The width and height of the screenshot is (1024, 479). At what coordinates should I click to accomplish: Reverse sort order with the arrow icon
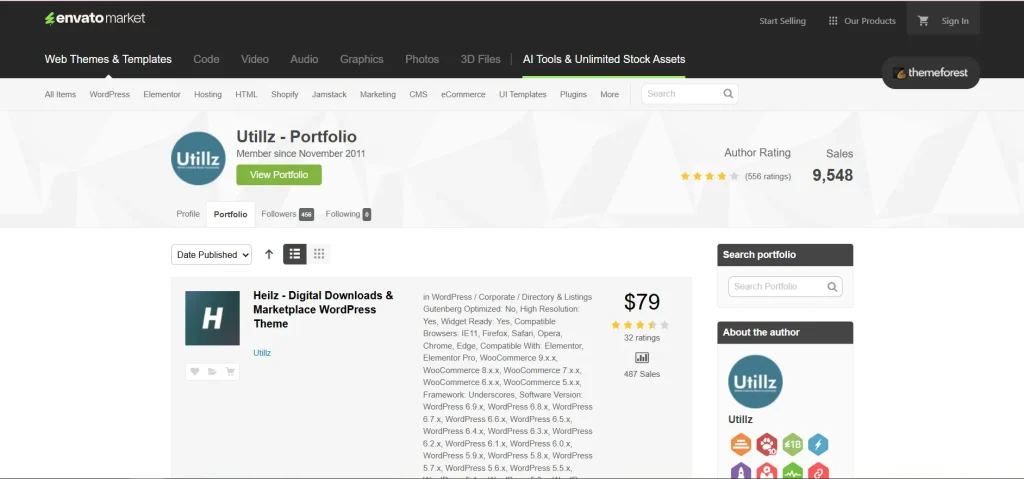(268, 255)
